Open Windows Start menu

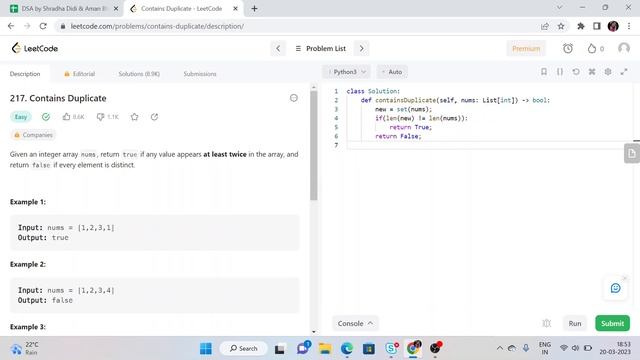point(206,349)
